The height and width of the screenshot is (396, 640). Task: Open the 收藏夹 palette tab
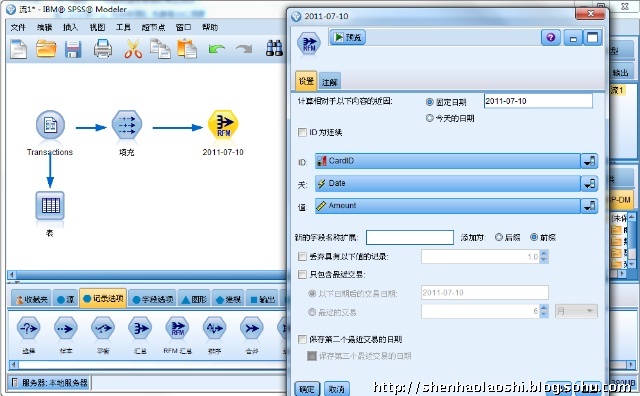[31, 299]
